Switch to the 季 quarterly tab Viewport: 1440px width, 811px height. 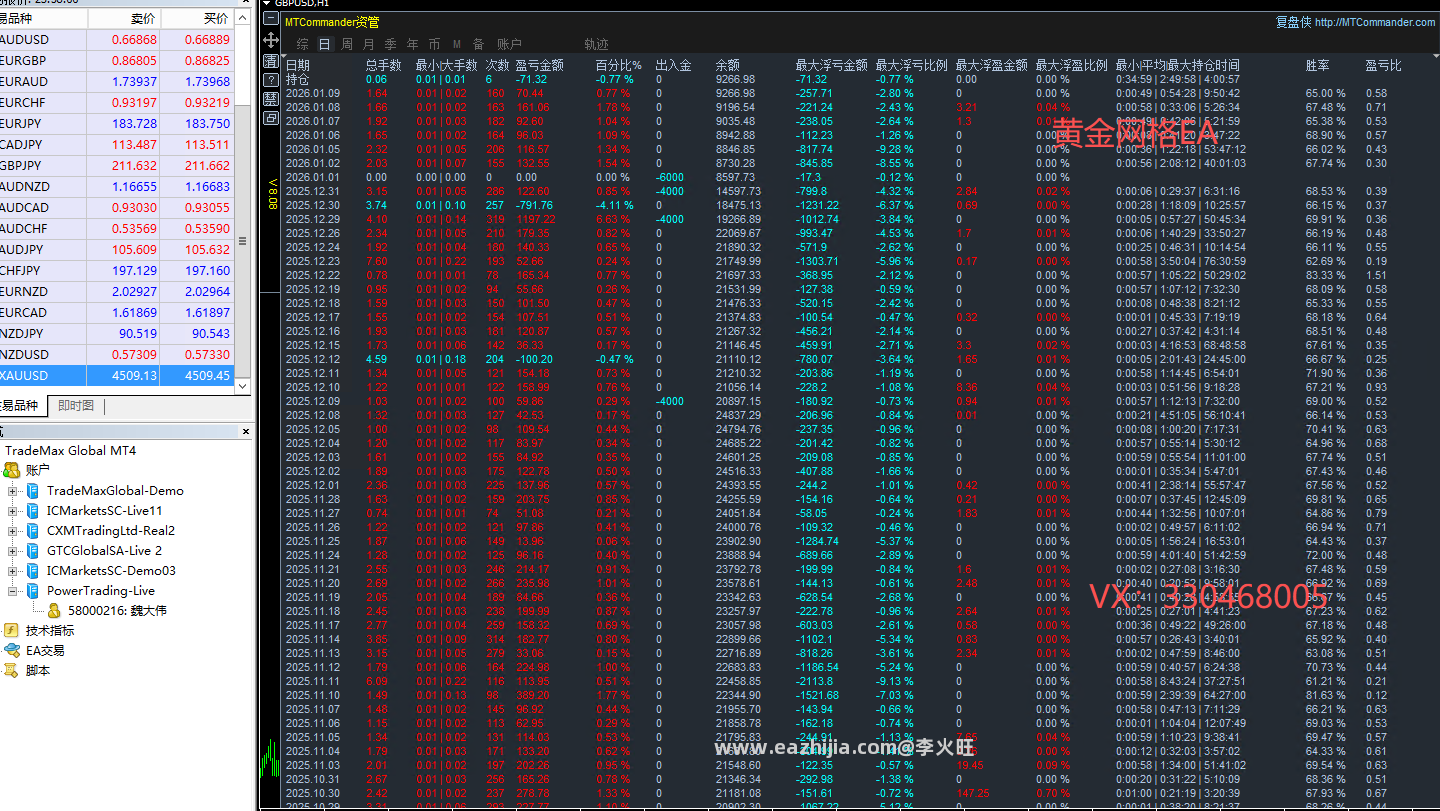[391, 44]
